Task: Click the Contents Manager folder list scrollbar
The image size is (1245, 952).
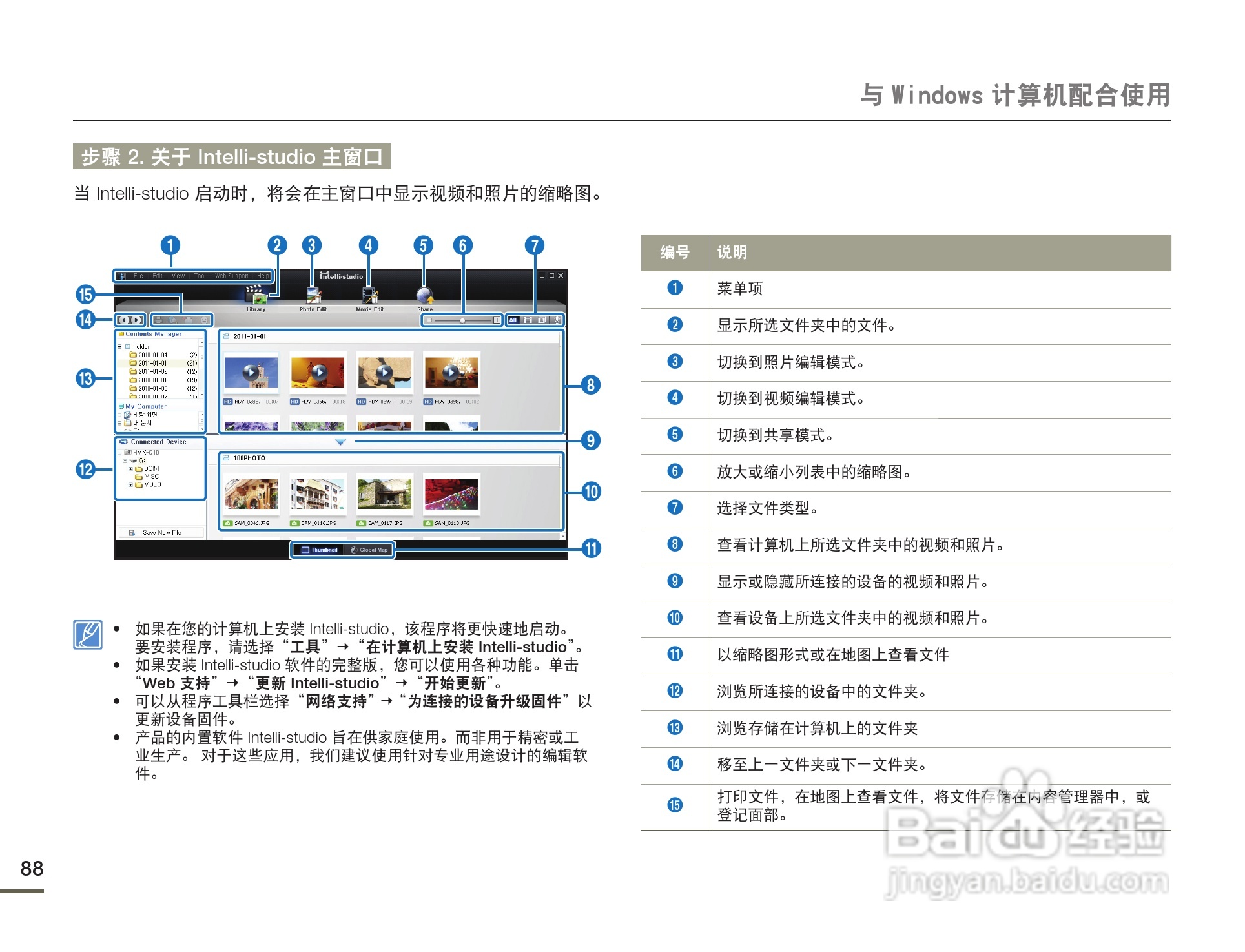Action: [x=201, y=368]
